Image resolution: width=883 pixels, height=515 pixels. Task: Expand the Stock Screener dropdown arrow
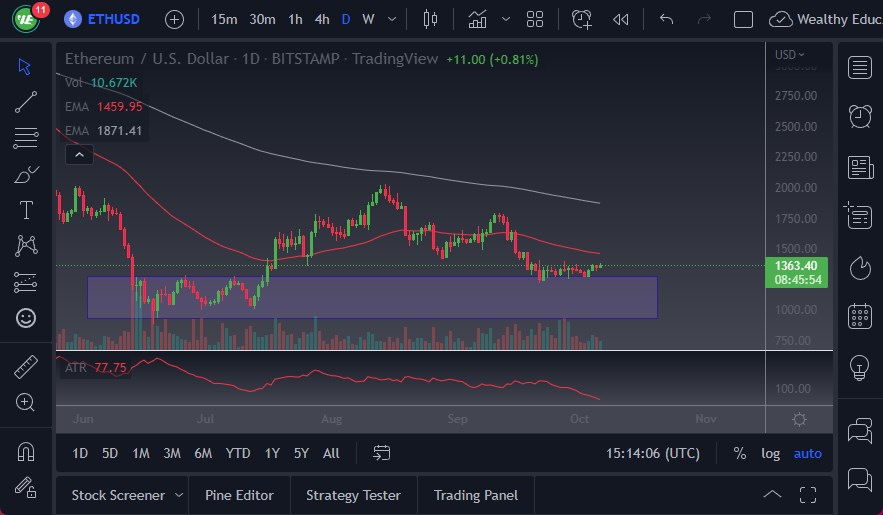[179, 495]
